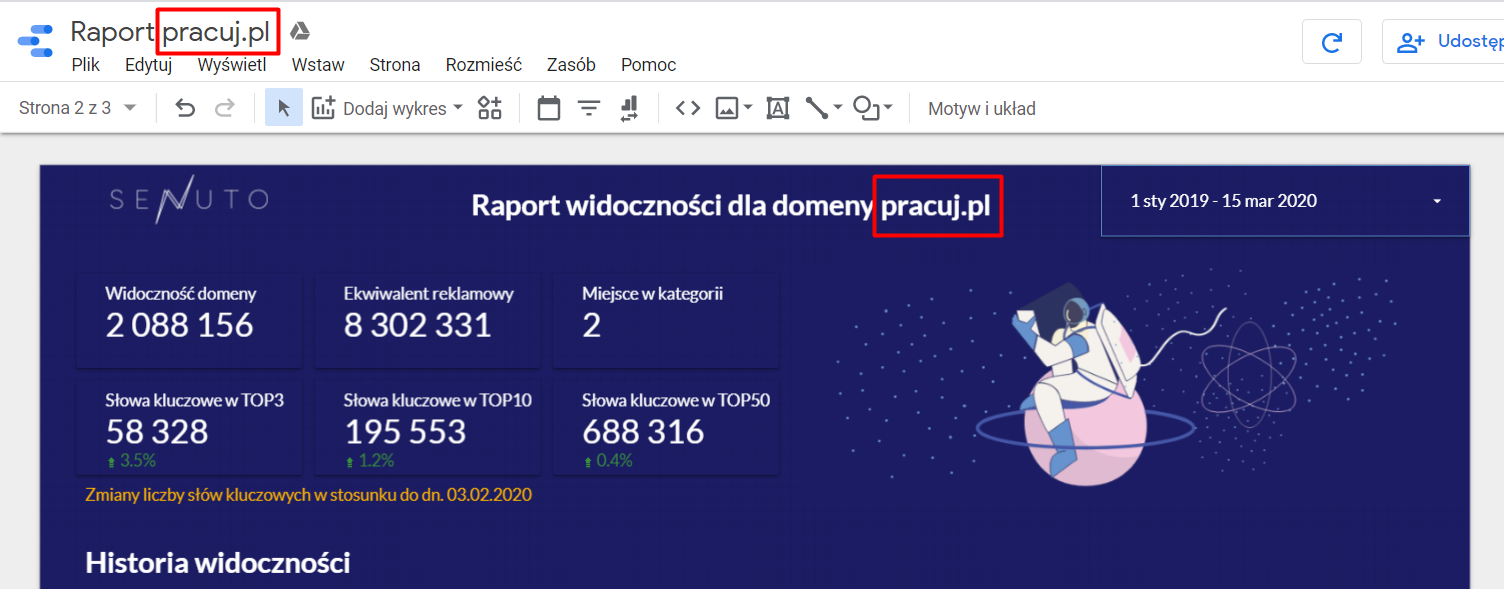Click the URL embed code icon
Image resolution: width=1504 pixels, height=589 pixels.
click(x=688, y=108)
